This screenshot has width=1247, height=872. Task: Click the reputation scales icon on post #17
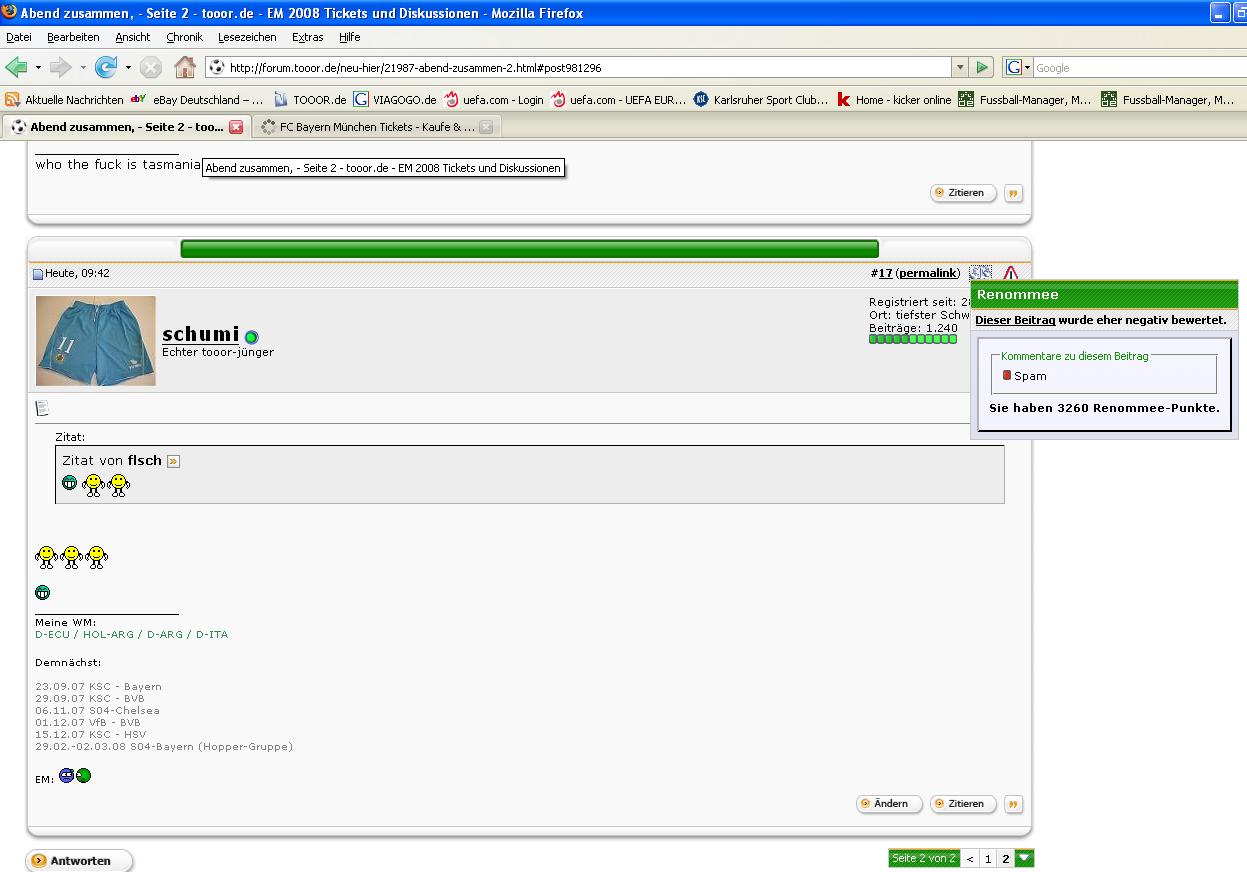tap(980, 273)
